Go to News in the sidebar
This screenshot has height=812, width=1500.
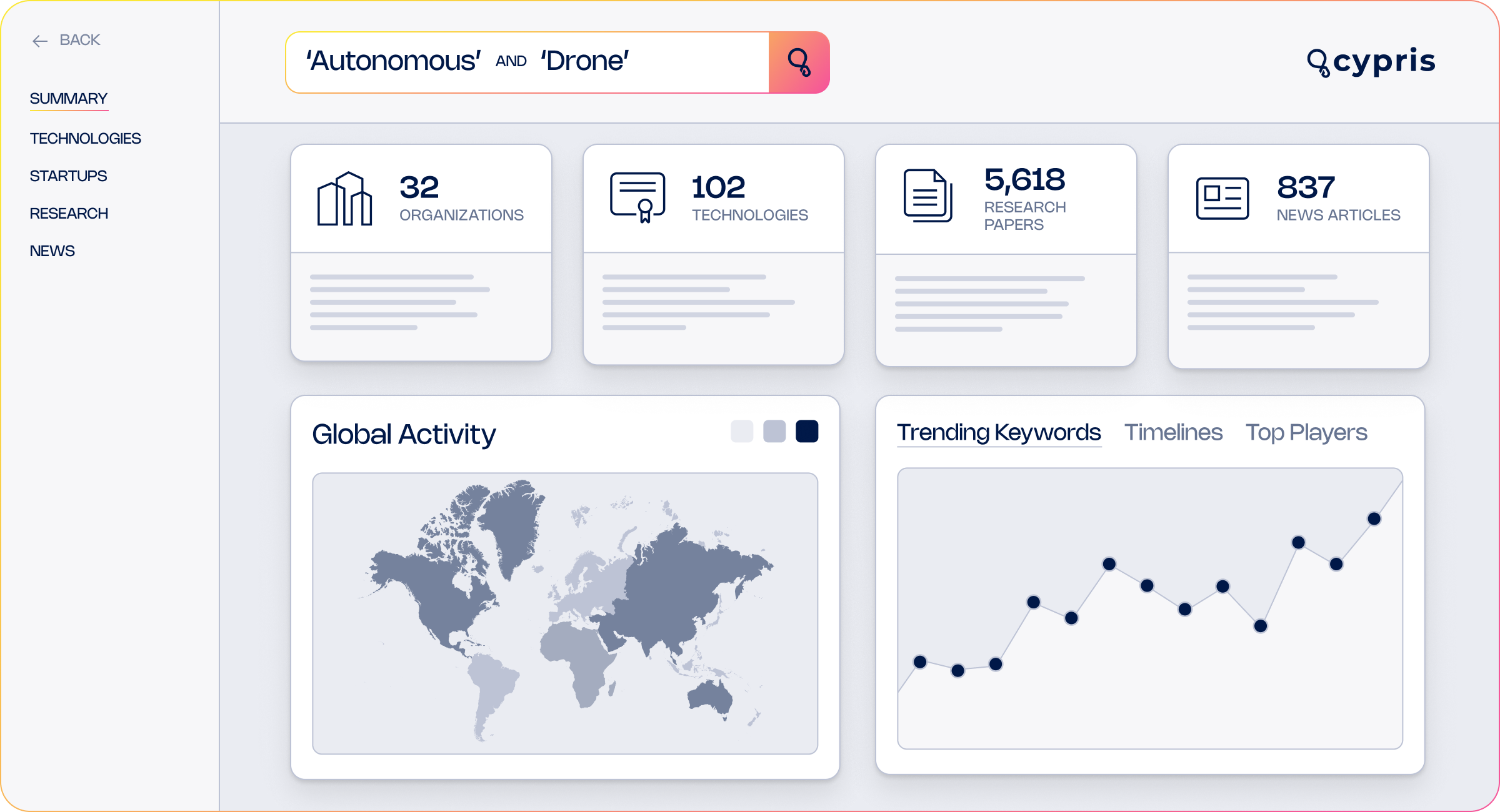[52, 251]
